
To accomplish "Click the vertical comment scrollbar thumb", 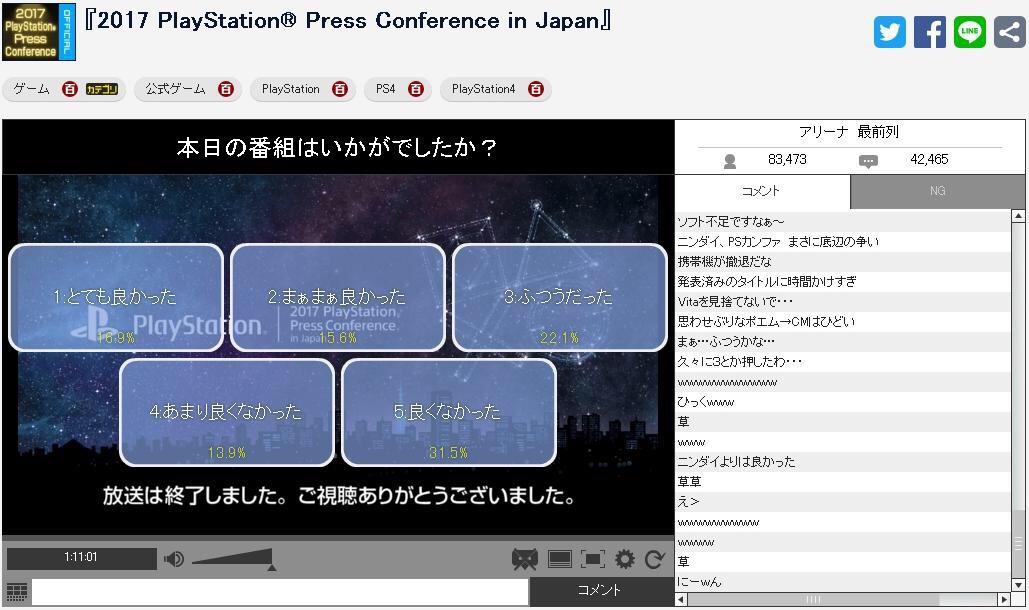I will (x=1018, y=542).
